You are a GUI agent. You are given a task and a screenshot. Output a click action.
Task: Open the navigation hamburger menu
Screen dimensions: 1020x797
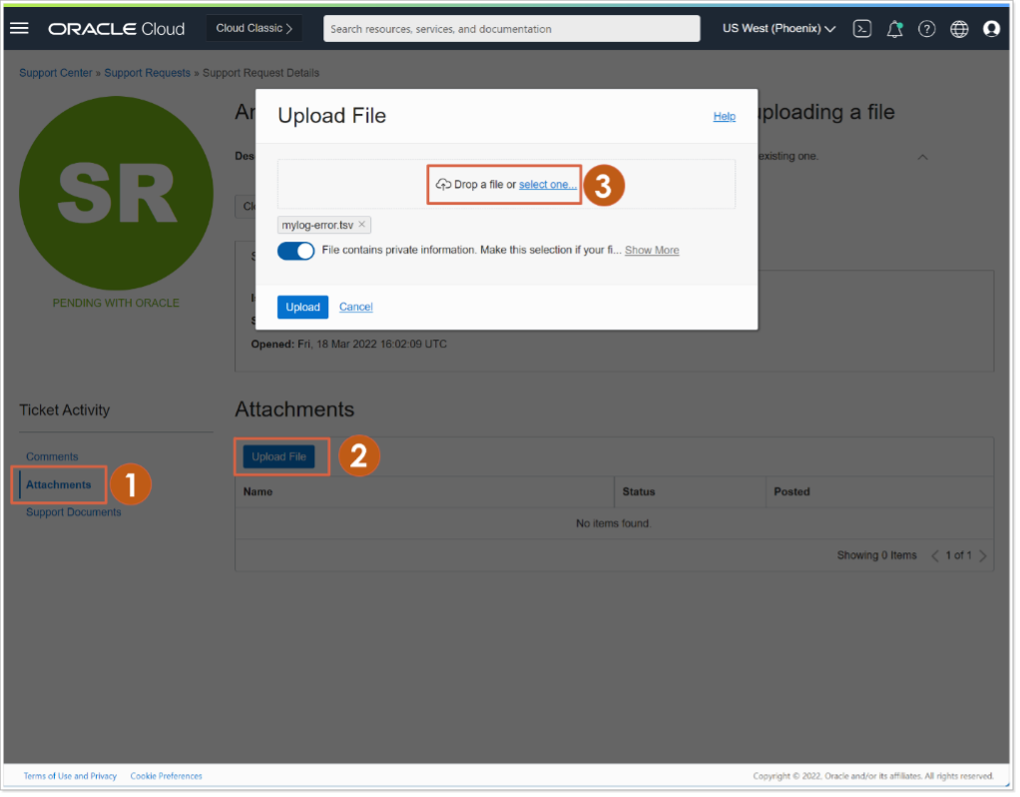19,28
